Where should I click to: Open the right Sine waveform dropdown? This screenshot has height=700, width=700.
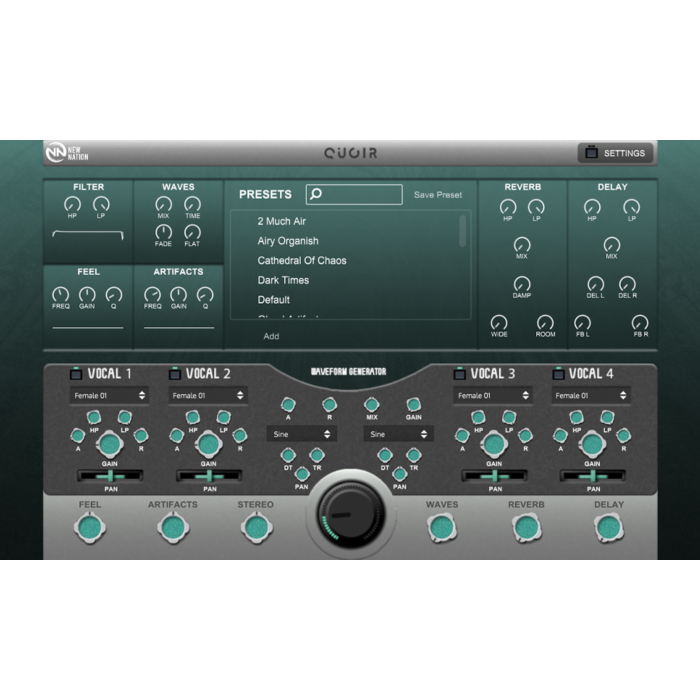398,434
